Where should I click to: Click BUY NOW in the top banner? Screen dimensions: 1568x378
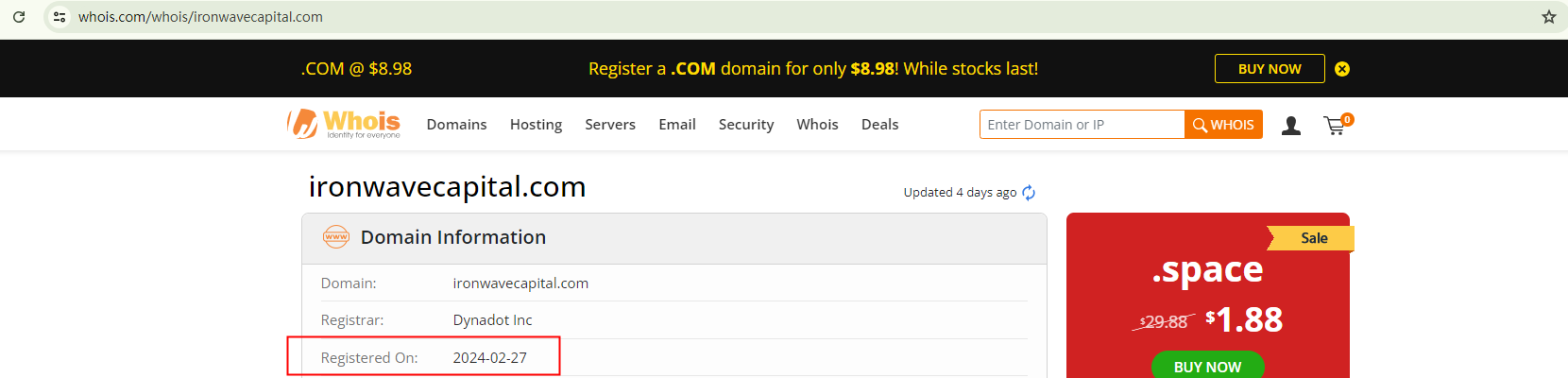click(x=1270, y=69)
